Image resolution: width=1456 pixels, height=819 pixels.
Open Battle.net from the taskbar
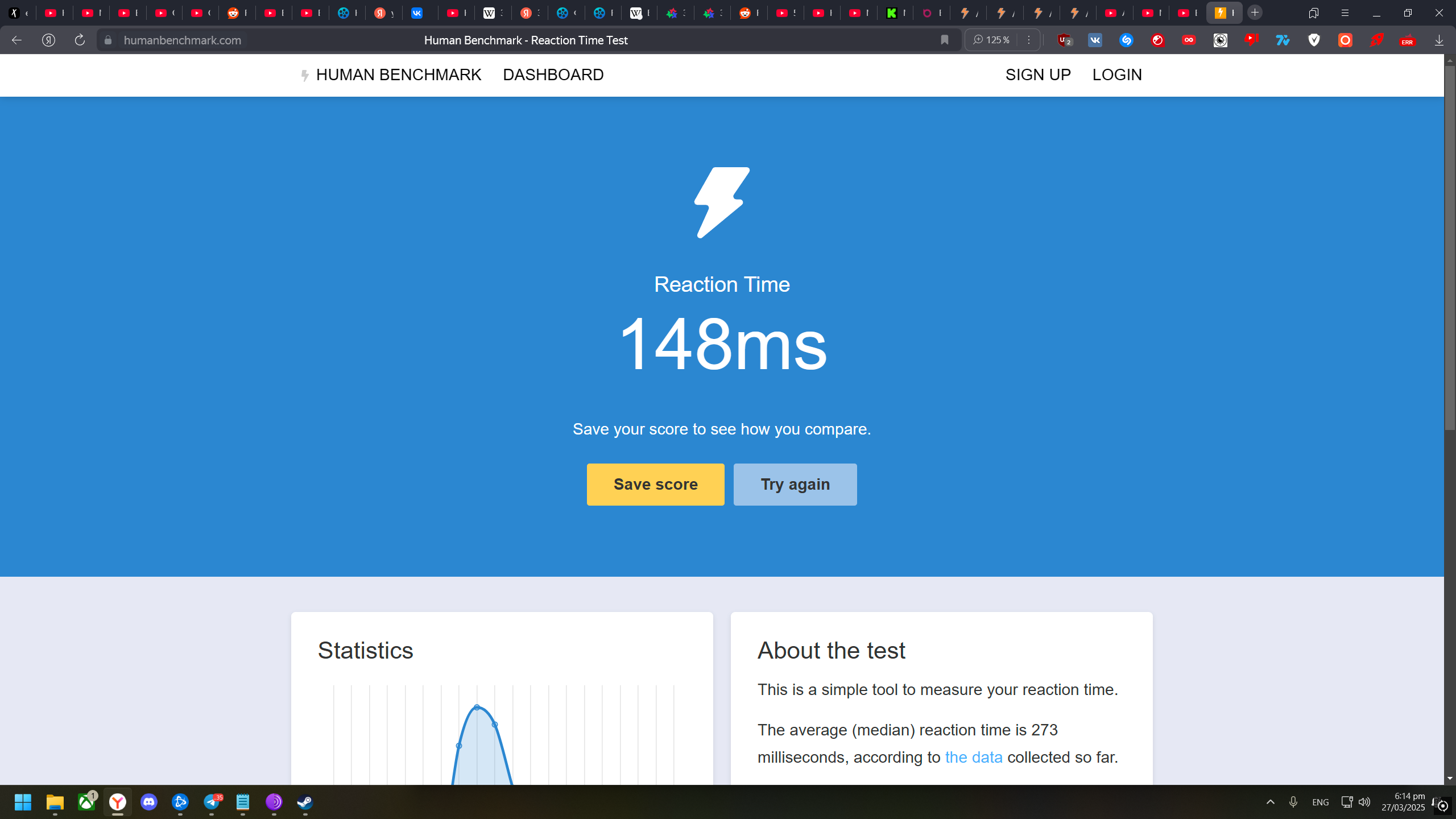tap(180, 802)
